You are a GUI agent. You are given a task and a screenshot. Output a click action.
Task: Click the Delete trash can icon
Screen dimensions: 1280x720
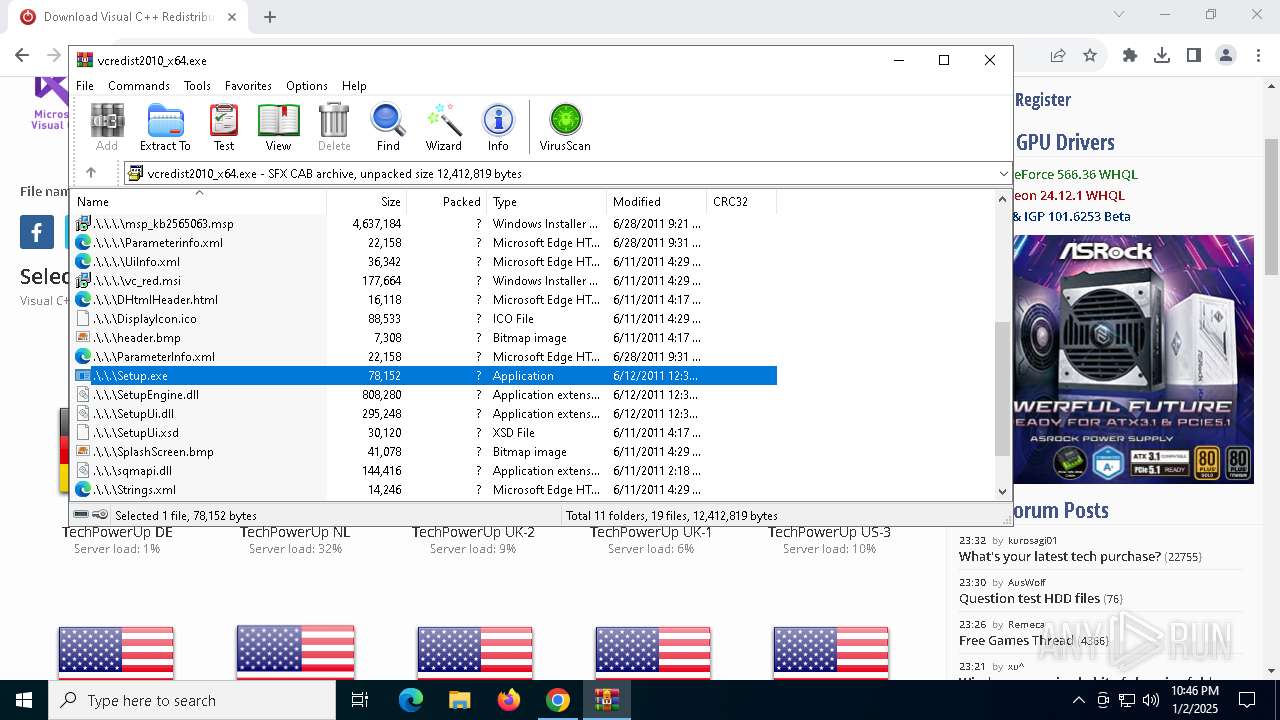[x=334, y=127]
